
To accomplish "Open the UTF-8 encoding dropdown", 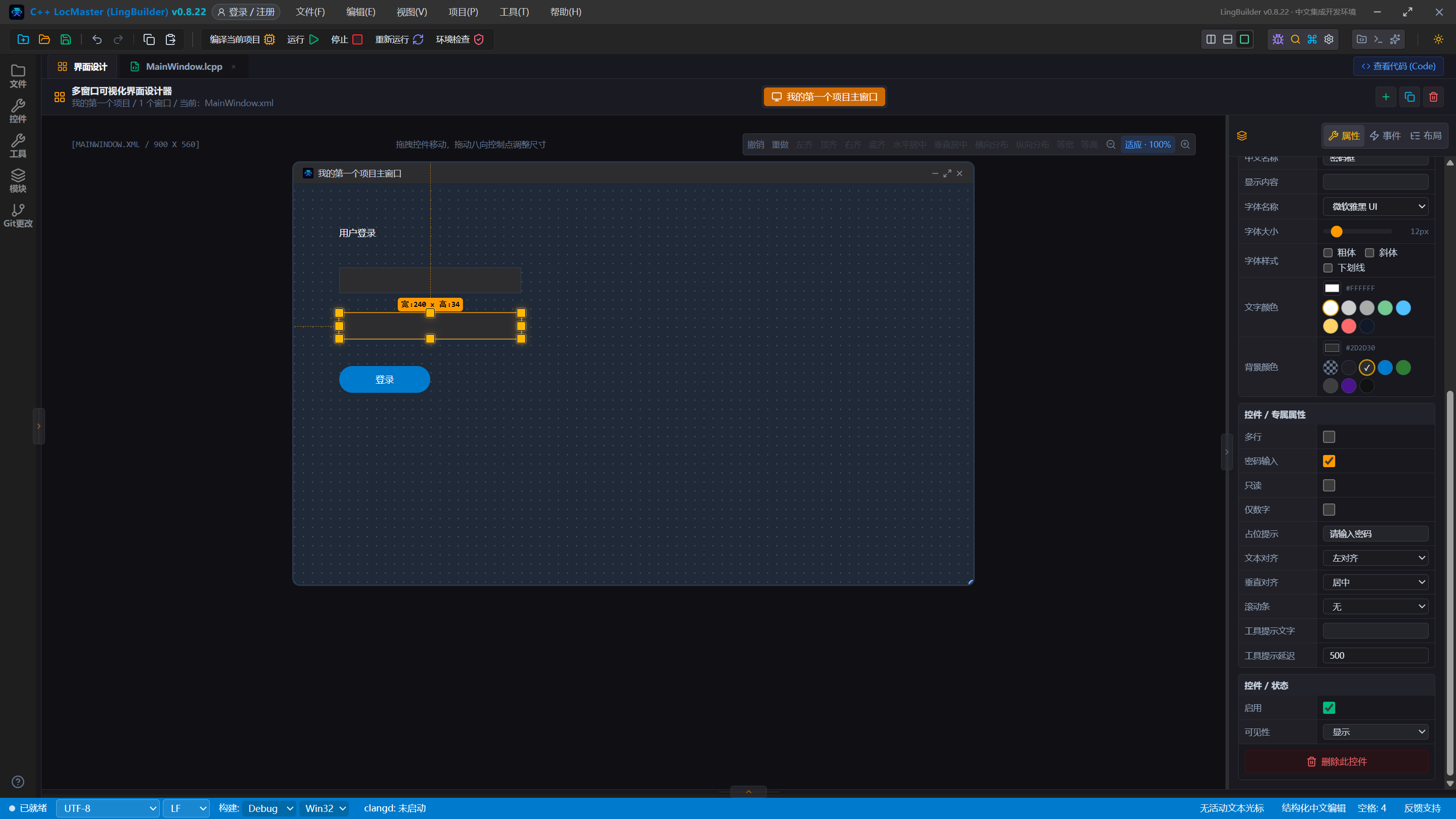I will [108, 808].
